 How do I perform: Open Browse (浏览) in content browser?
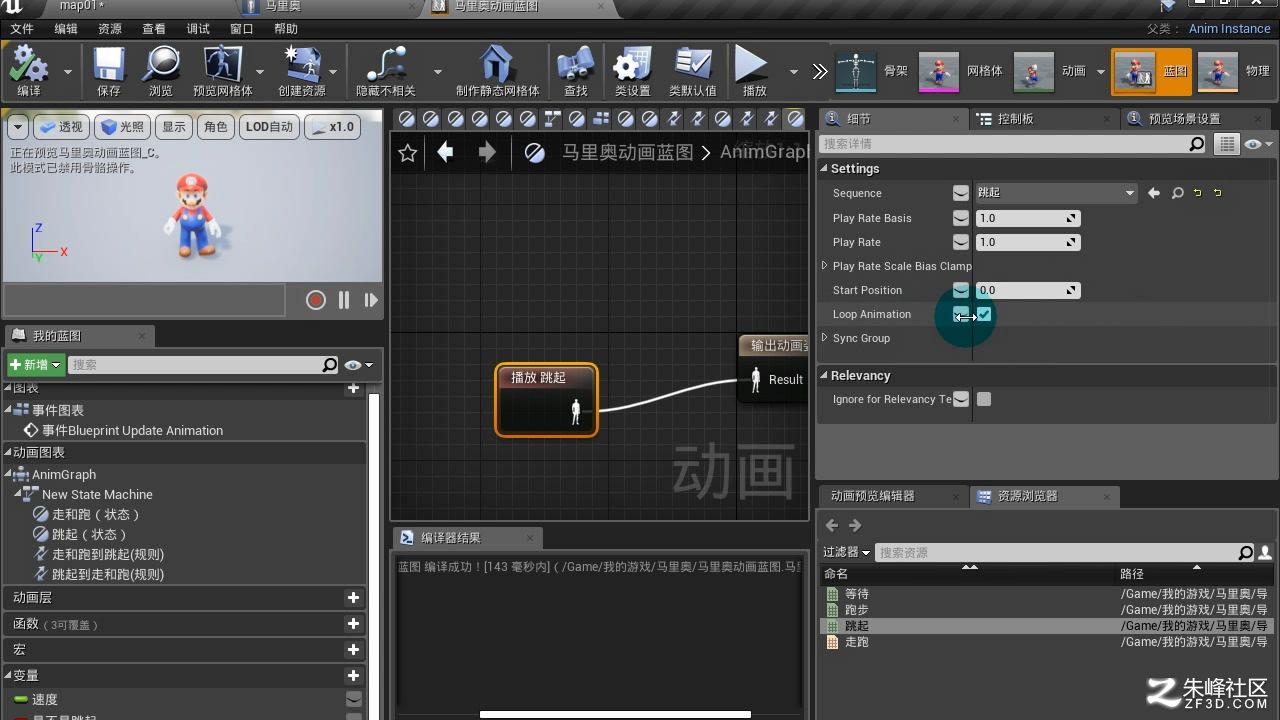pos(161,71)
